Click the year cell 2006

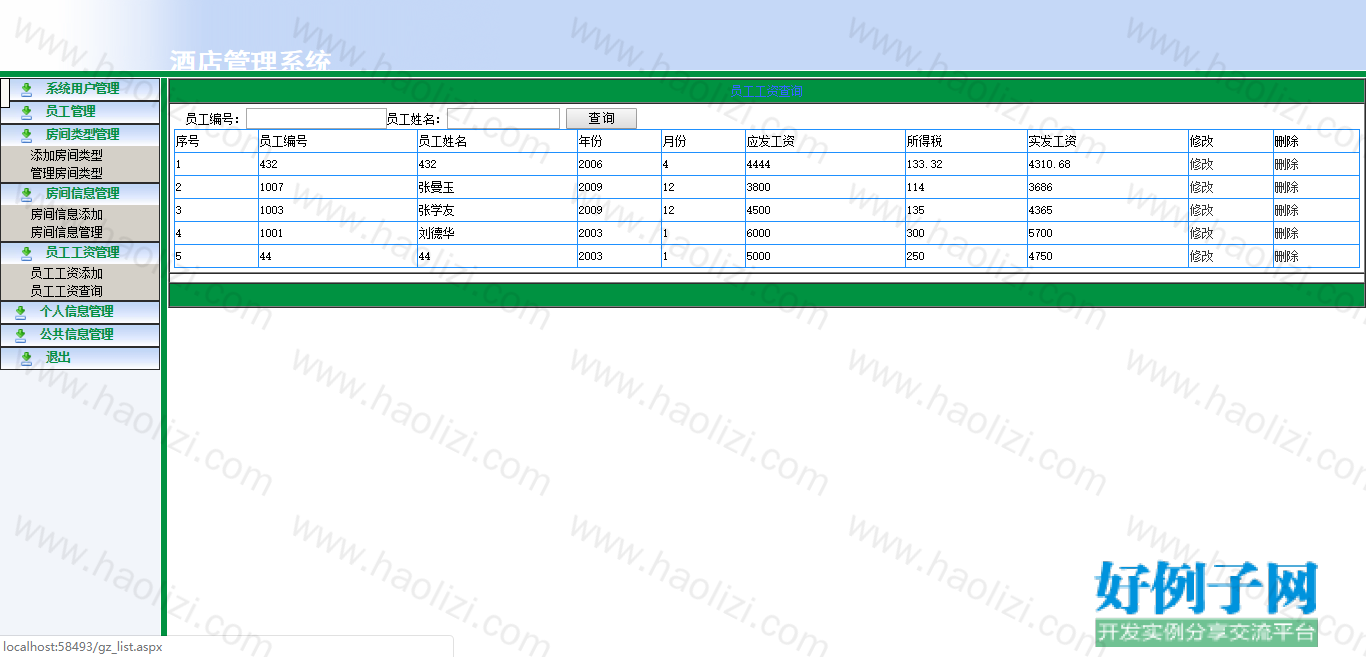(591, 164)
